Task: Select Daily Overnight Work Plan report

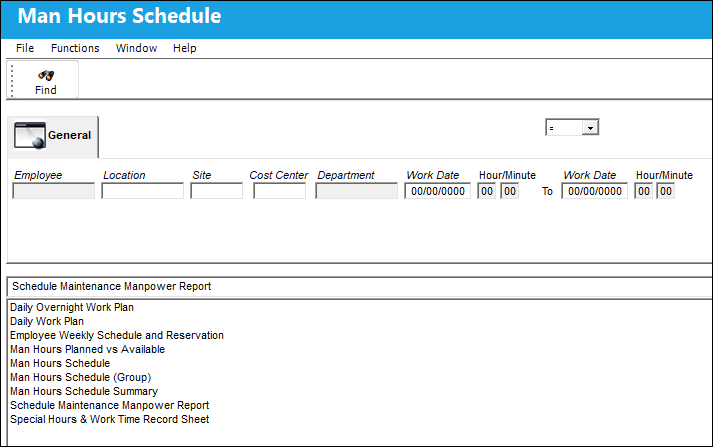Action: [x=72, y=307]
